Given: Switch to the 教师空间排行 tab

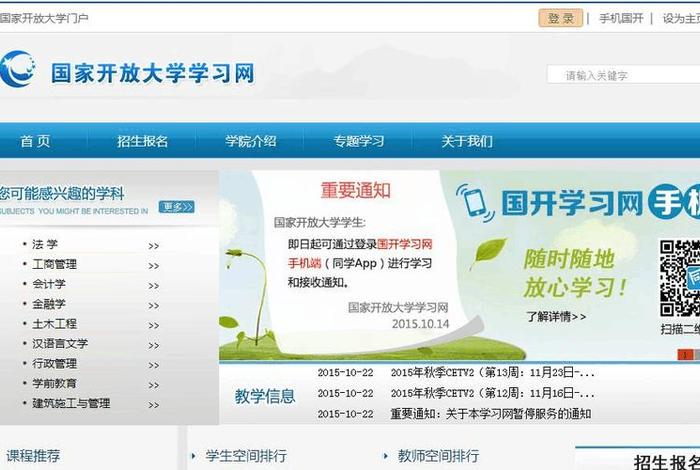Looking at the screenshot, I should pyautogui.click(x=438, y=456).
